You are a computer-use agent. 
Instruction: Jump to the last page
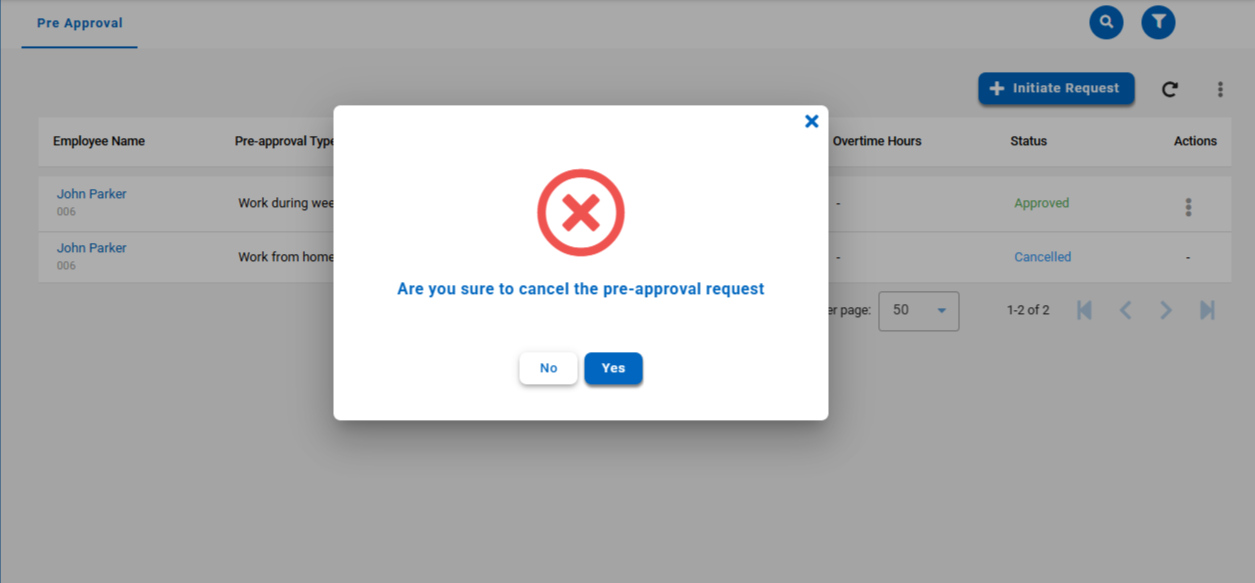tap(1207, 310)
